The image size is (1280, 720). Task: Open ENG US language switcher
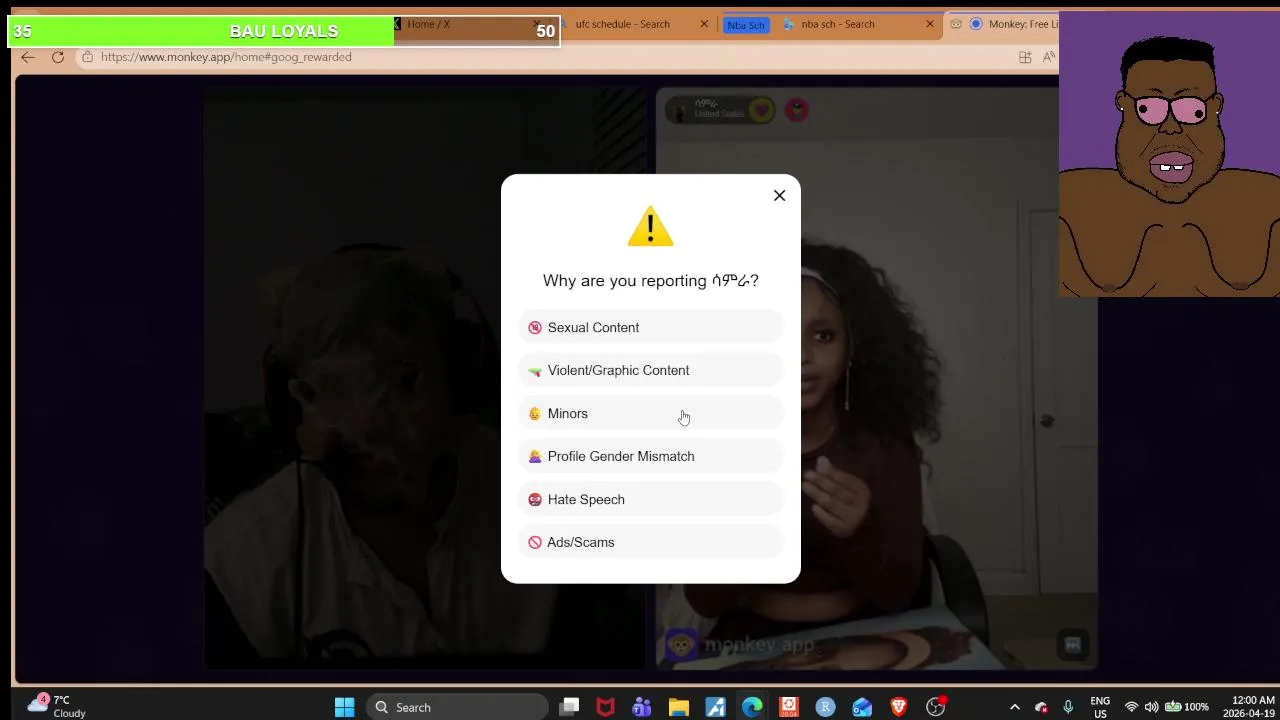click(x=1100, y=707)
